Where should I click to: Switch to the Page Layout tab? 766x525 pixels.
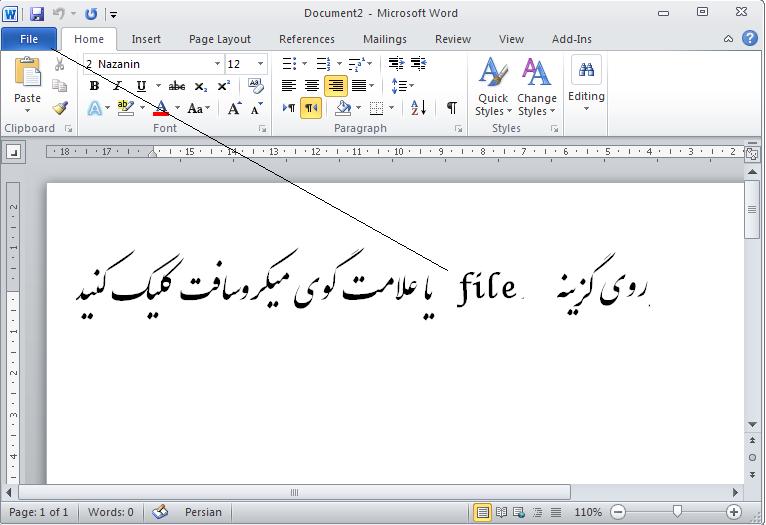(220, 39)
